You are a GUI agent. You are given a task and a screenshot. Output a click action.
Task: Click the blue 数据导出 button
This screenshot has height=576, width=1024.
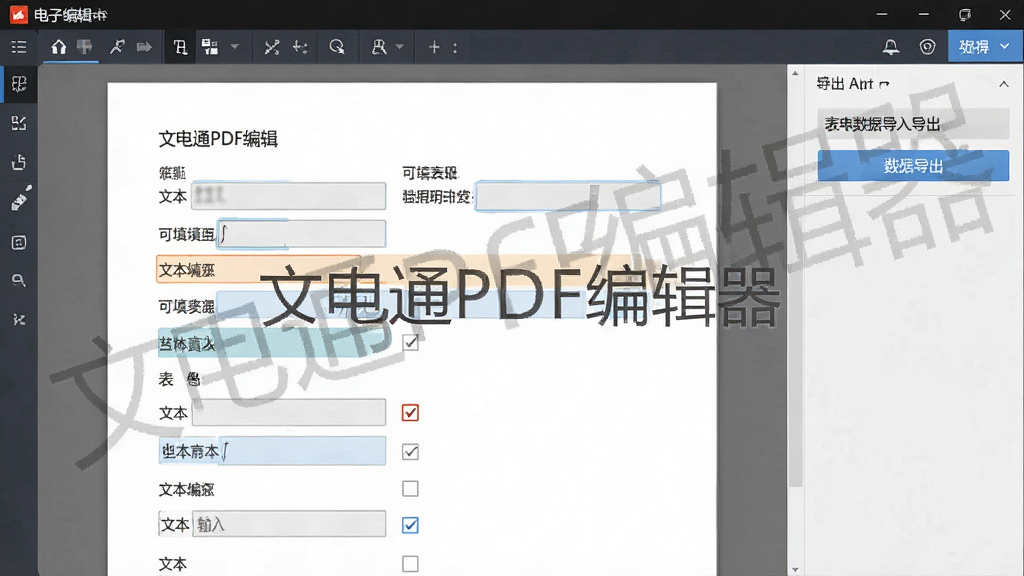(x=913, y=166)
